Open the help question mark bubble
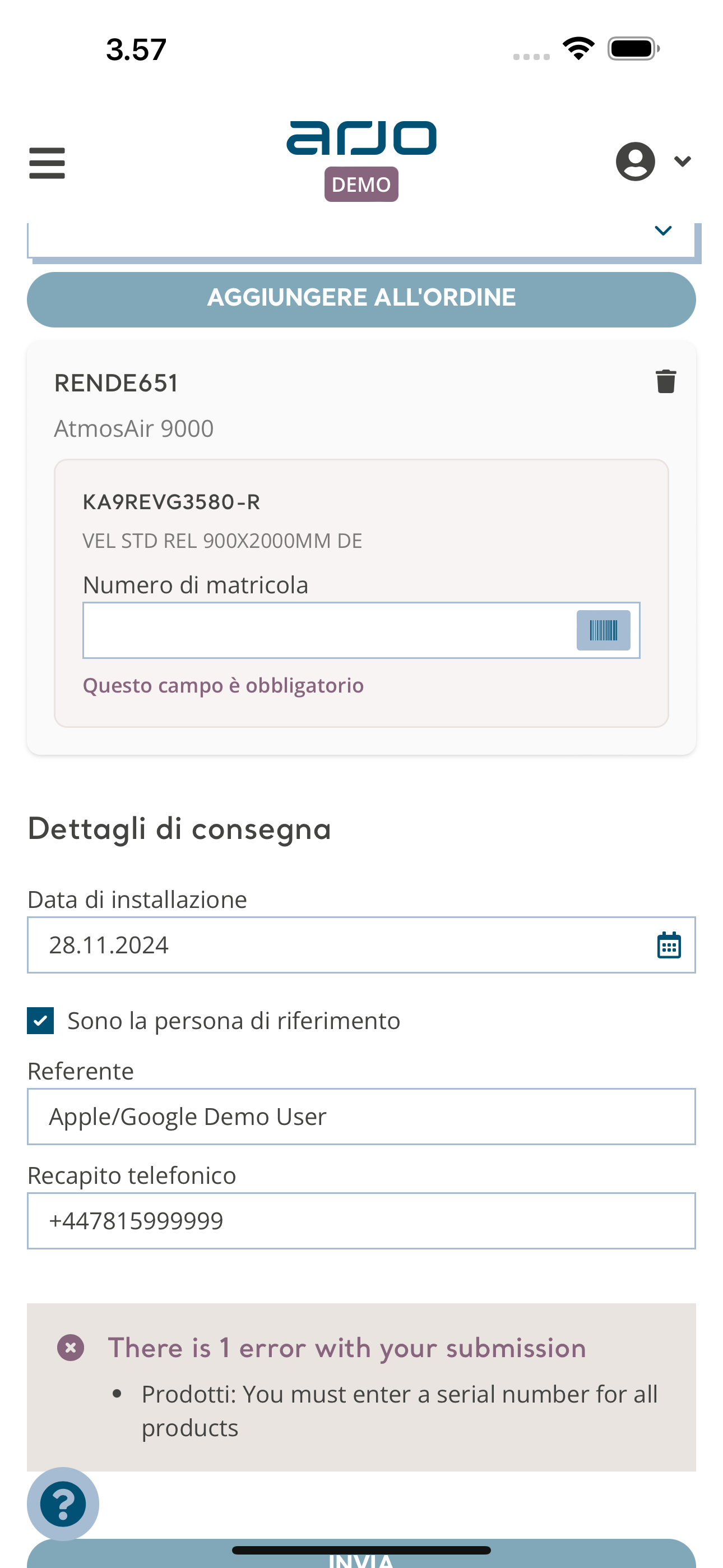Viewport: 723px width, 1568px height. (63, 1504)
